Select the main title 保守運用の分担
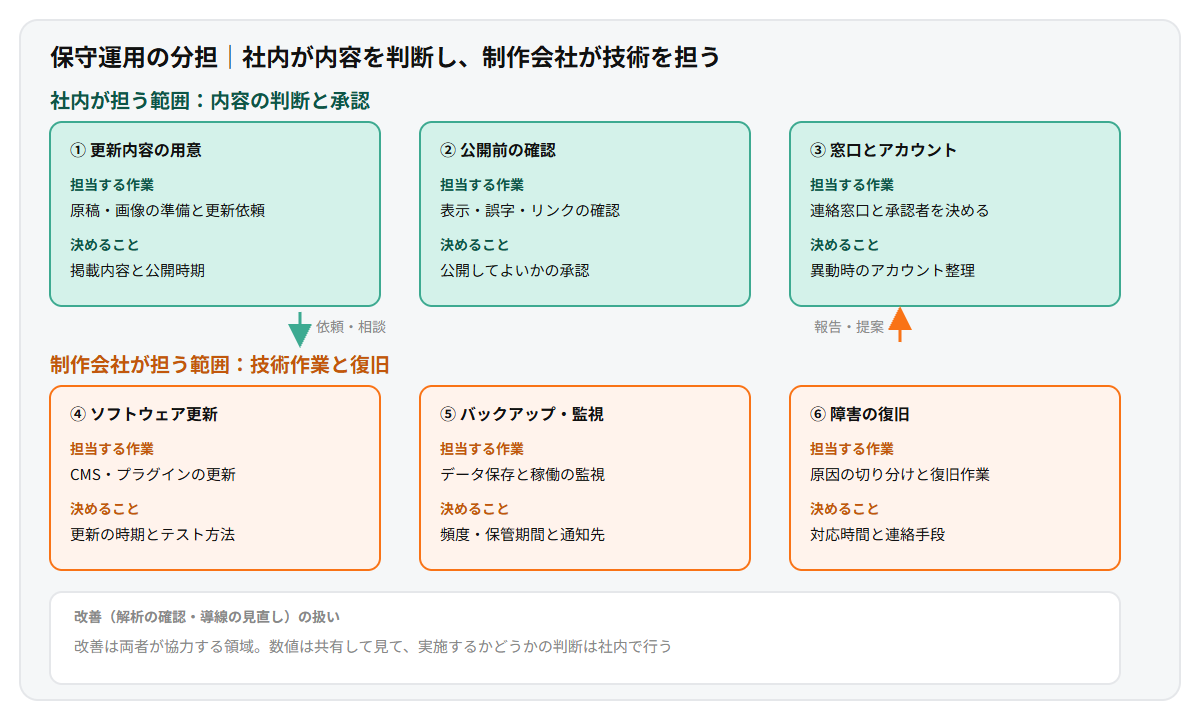 [x=134, y=57]
